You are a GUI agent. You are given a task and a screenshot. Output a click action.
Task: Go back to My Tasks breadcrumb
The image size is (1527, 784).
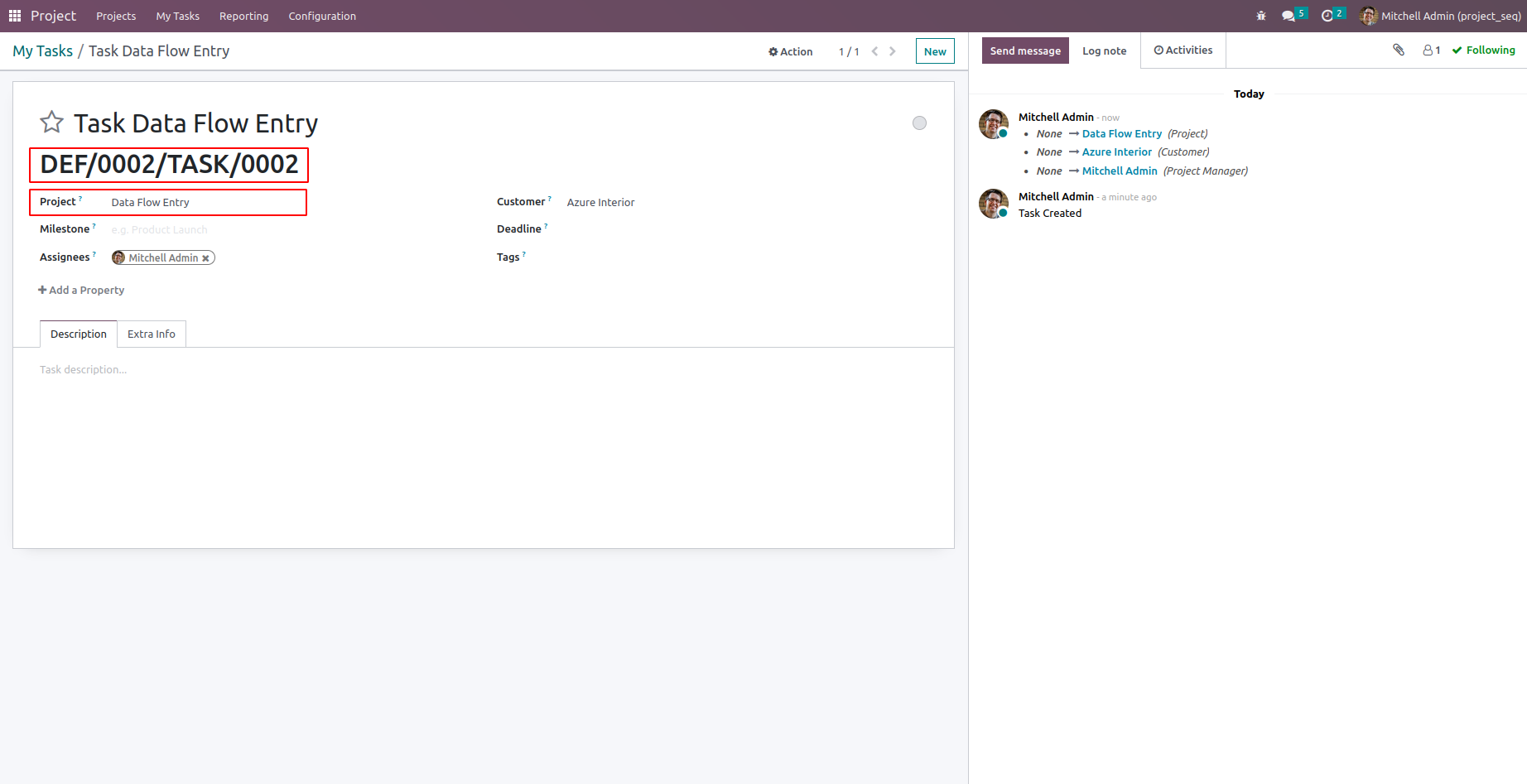pyautogui.click(x=43, y=51)
